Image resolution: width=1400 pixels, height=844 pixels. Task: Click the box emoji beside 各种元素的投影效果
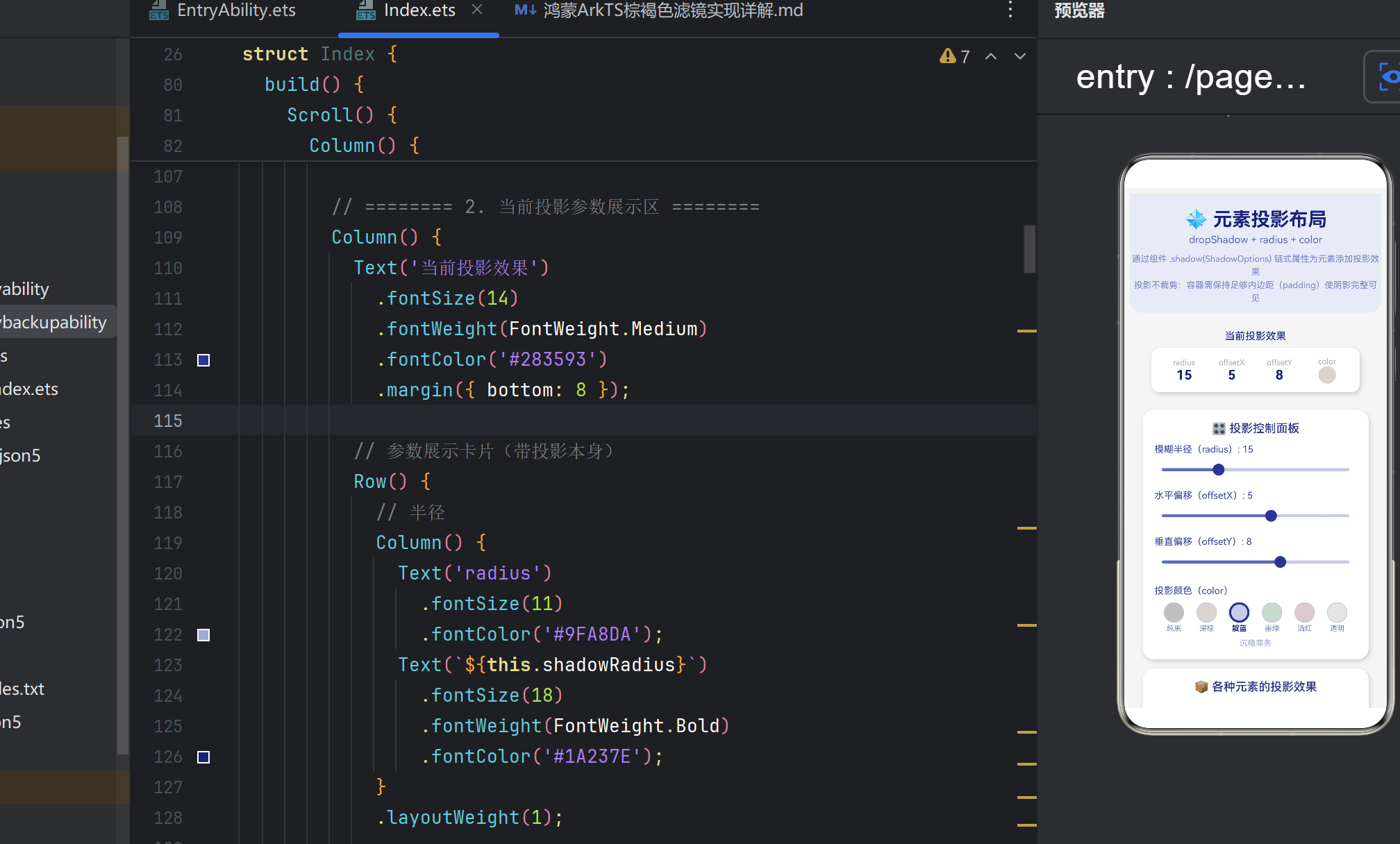(x=1201, y=686)
